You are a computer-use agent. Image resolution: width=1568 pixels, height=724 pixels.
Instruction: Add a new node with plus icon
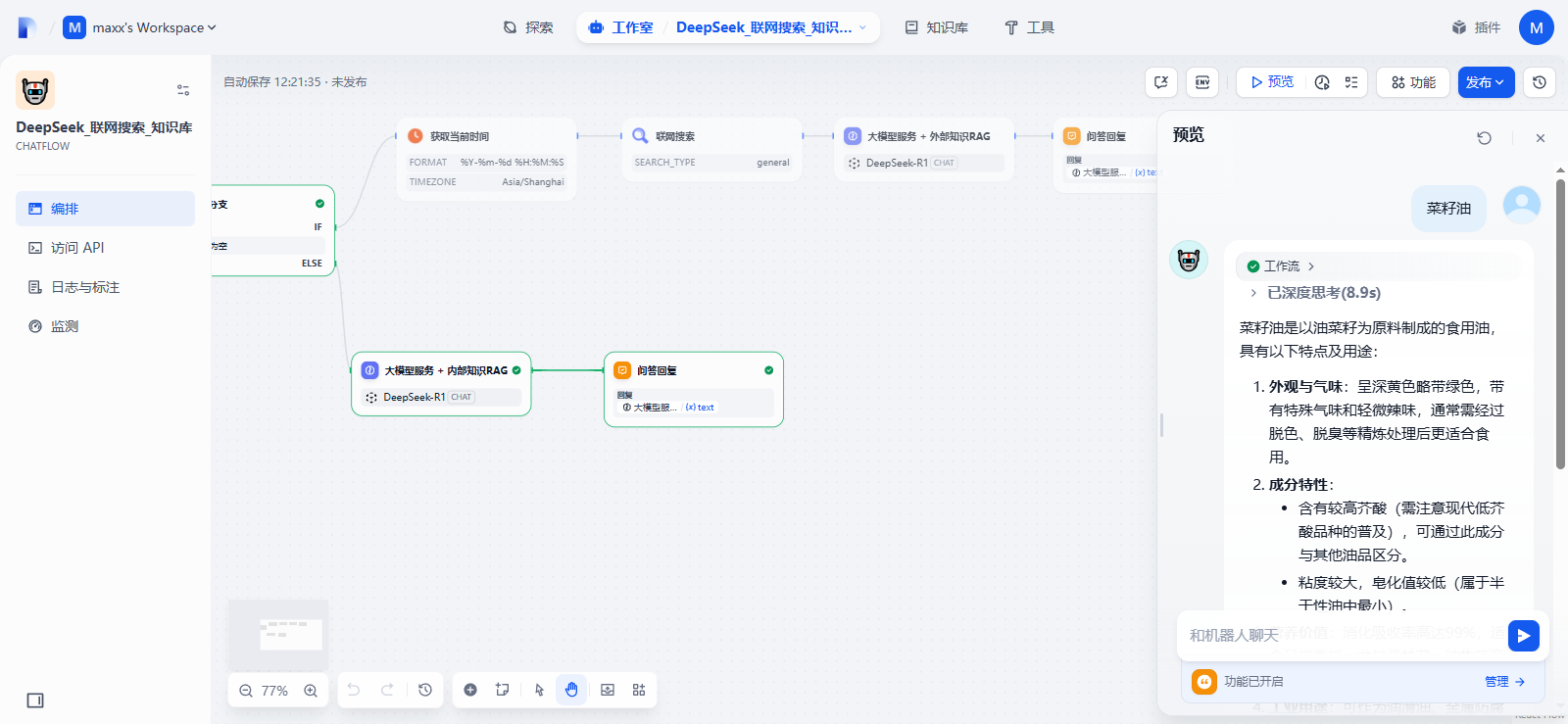coord(470,690)
